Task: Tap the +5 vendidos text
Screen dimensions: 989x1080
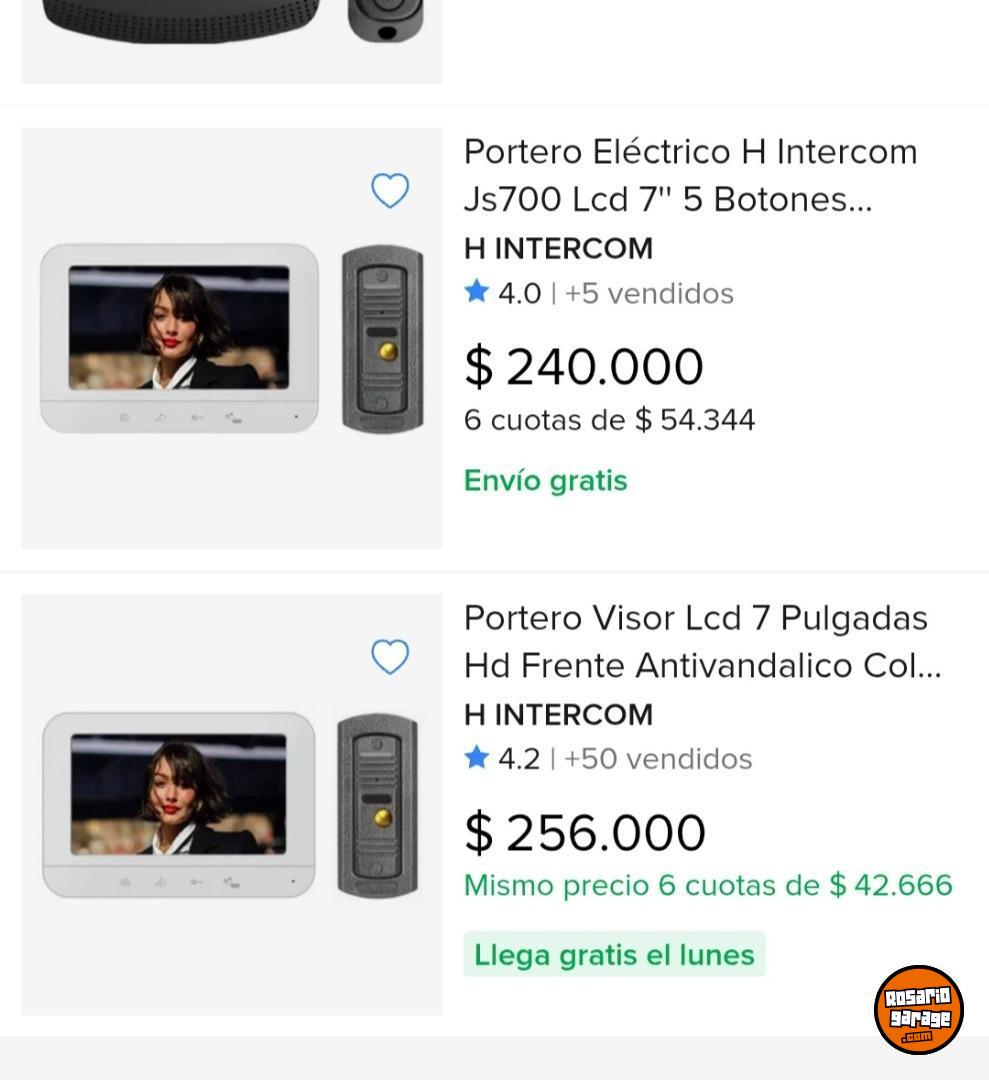Action: coord(649,293)
